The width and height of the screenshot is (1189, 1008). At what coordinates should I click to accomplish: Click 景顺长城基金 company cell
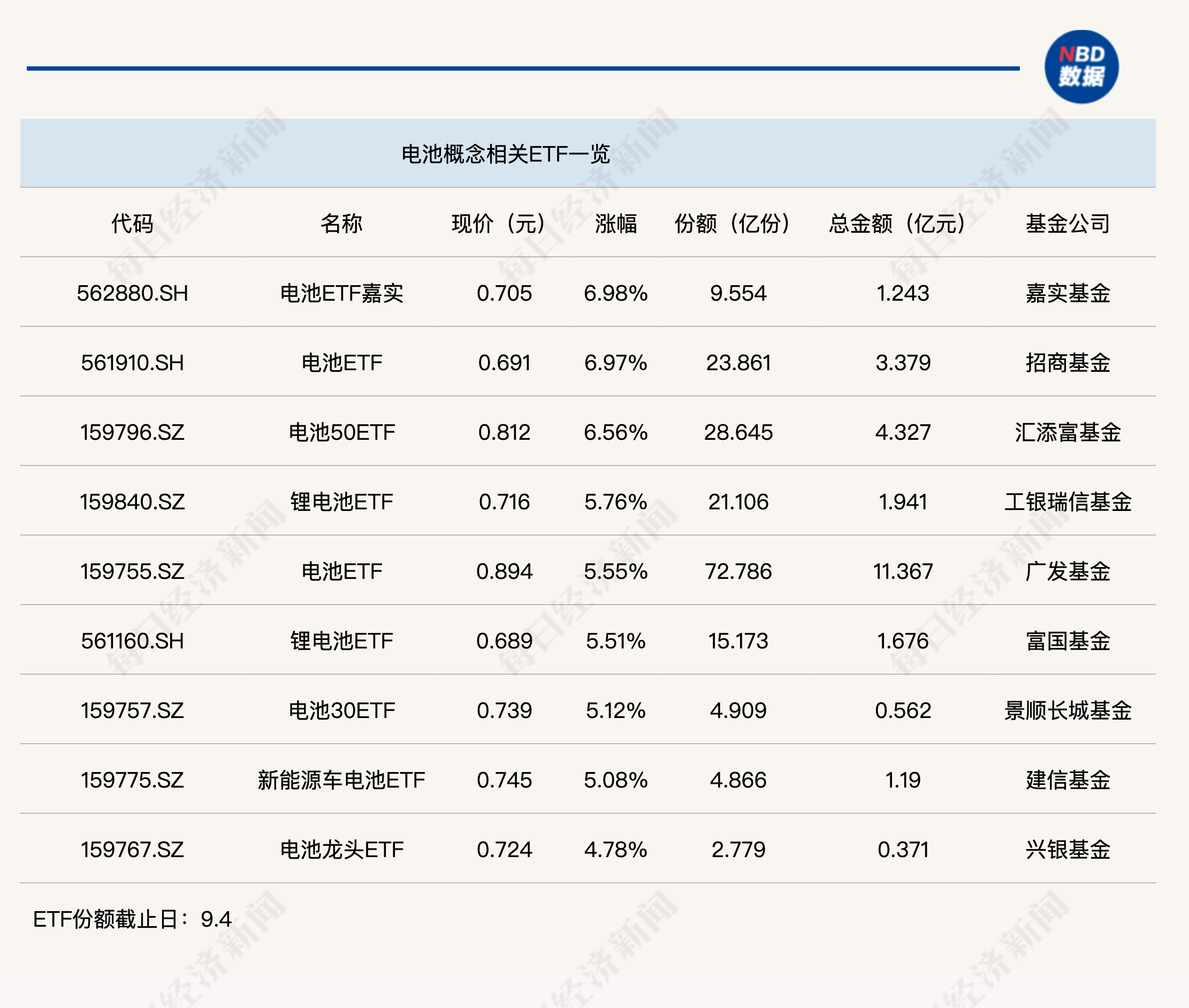point(1068,711)
